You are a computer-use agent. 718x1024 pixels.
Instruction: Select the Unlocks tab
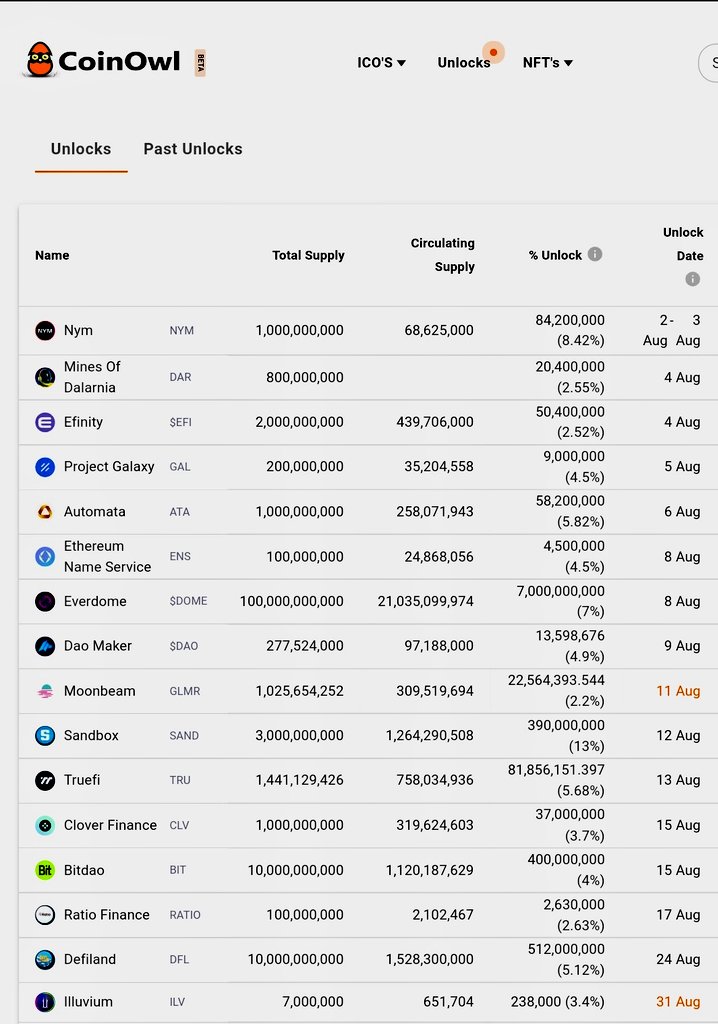coord(81,149)
